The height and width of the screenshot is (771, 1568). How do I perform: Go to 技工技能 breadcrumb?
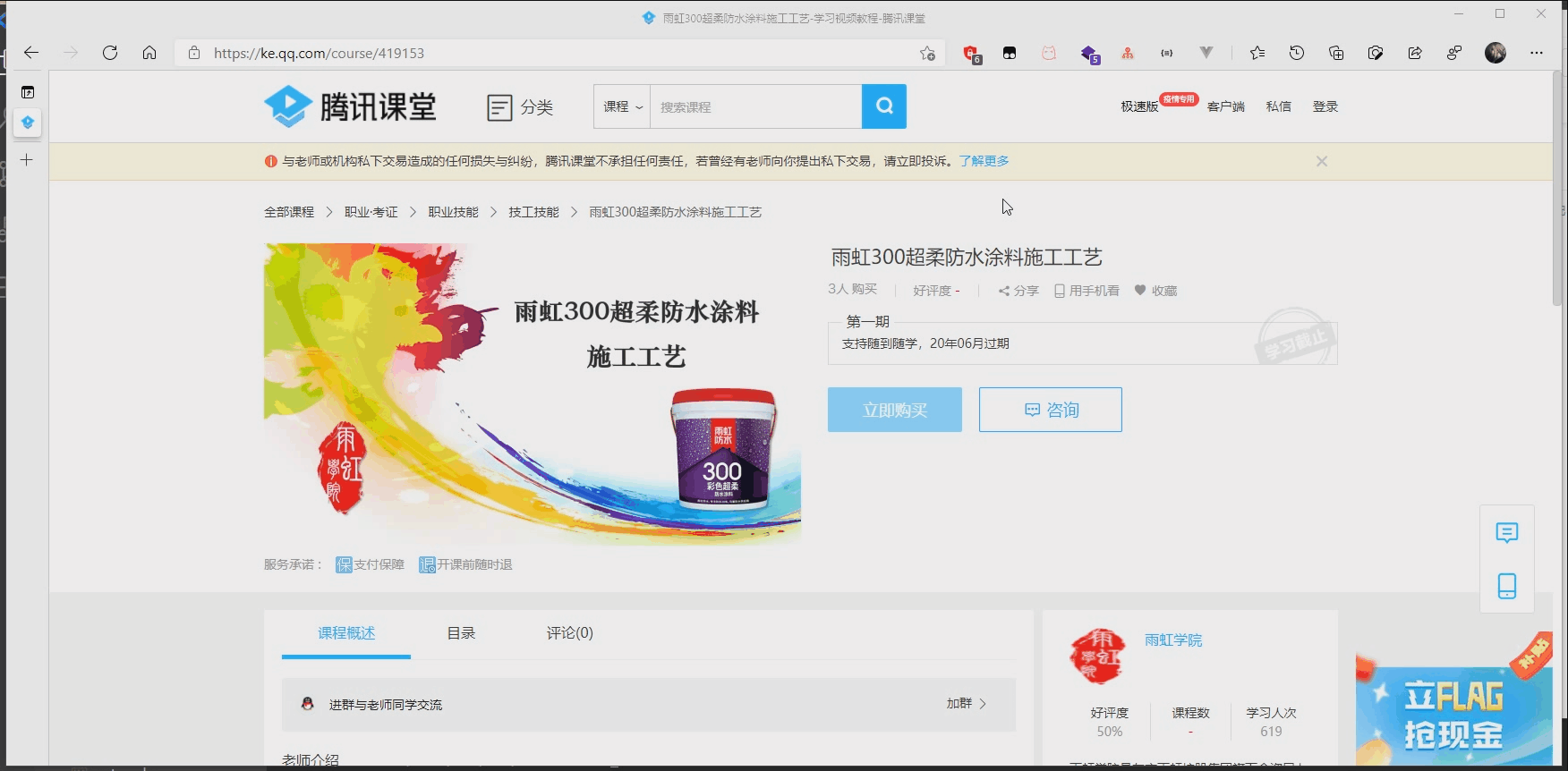[x=533, y=212]
